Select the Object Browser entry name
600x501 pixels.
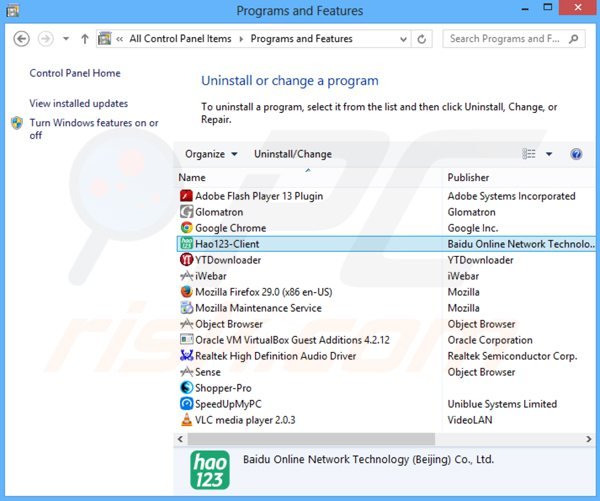click(x=229, y=324)
